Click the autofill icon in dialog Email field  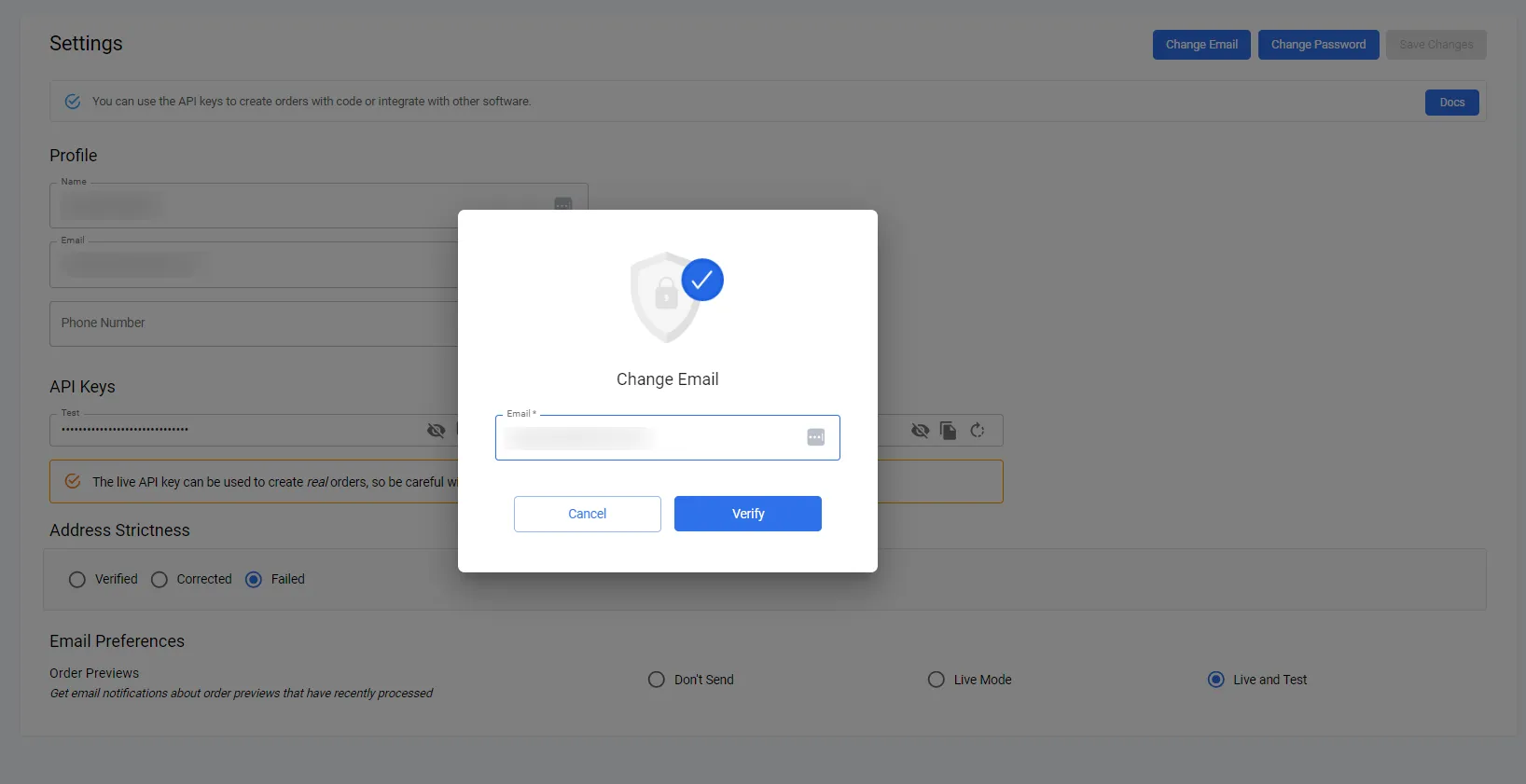pyautogui.click(x=815, y=437)
